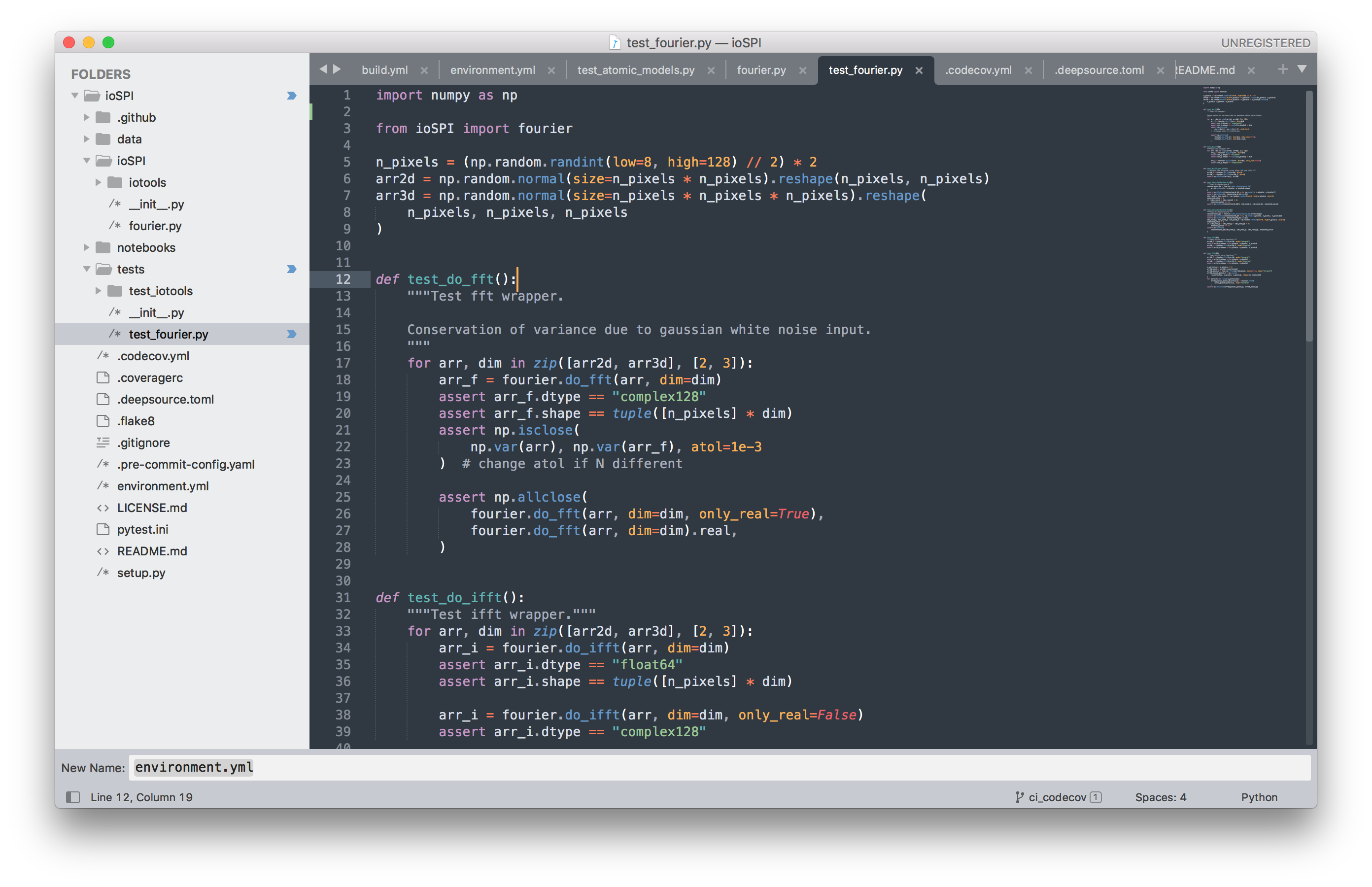Expand the notebooks folder
This screenshot has width=1372, height=887.
coord(86,248)
